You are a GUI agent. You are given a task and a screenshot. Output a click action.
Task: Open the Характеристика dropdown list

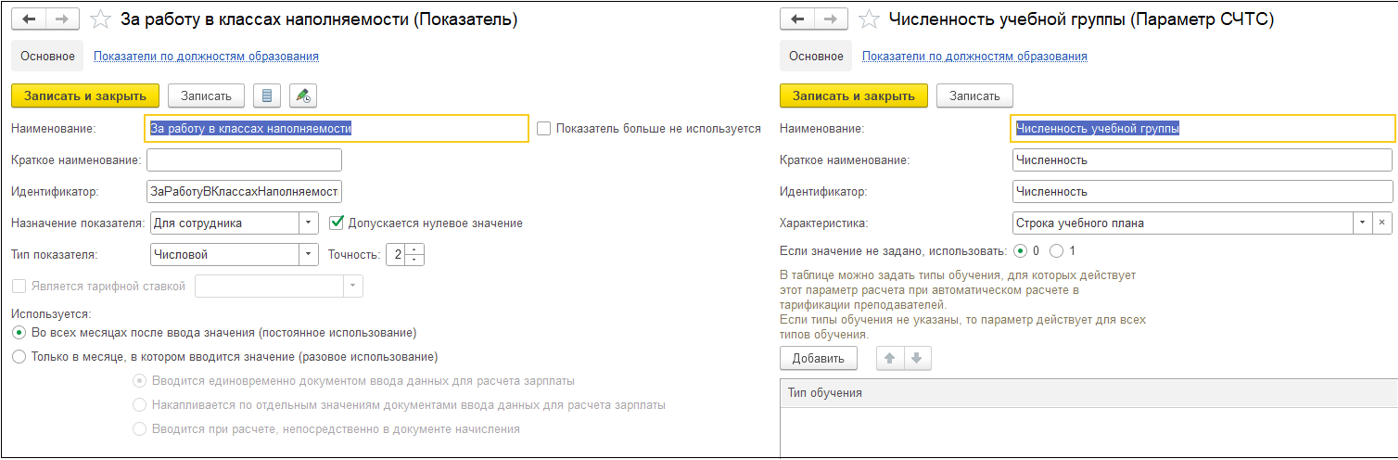1360,223
